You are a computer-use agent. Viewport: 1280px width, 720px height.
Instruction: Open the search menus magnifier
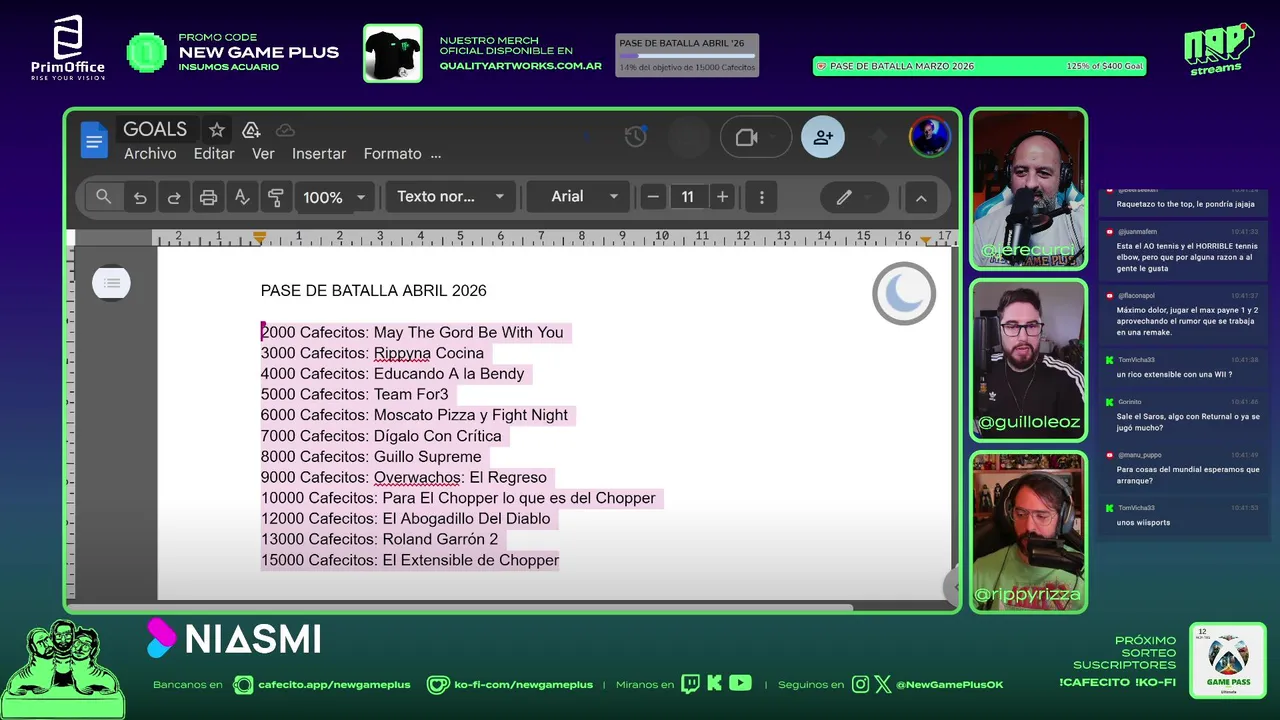[x=104, y=197]
